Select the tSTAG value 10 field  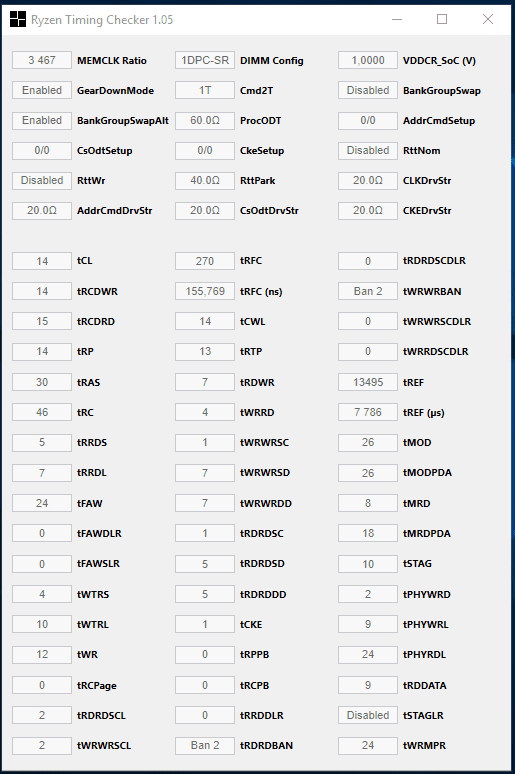(368, 564)
